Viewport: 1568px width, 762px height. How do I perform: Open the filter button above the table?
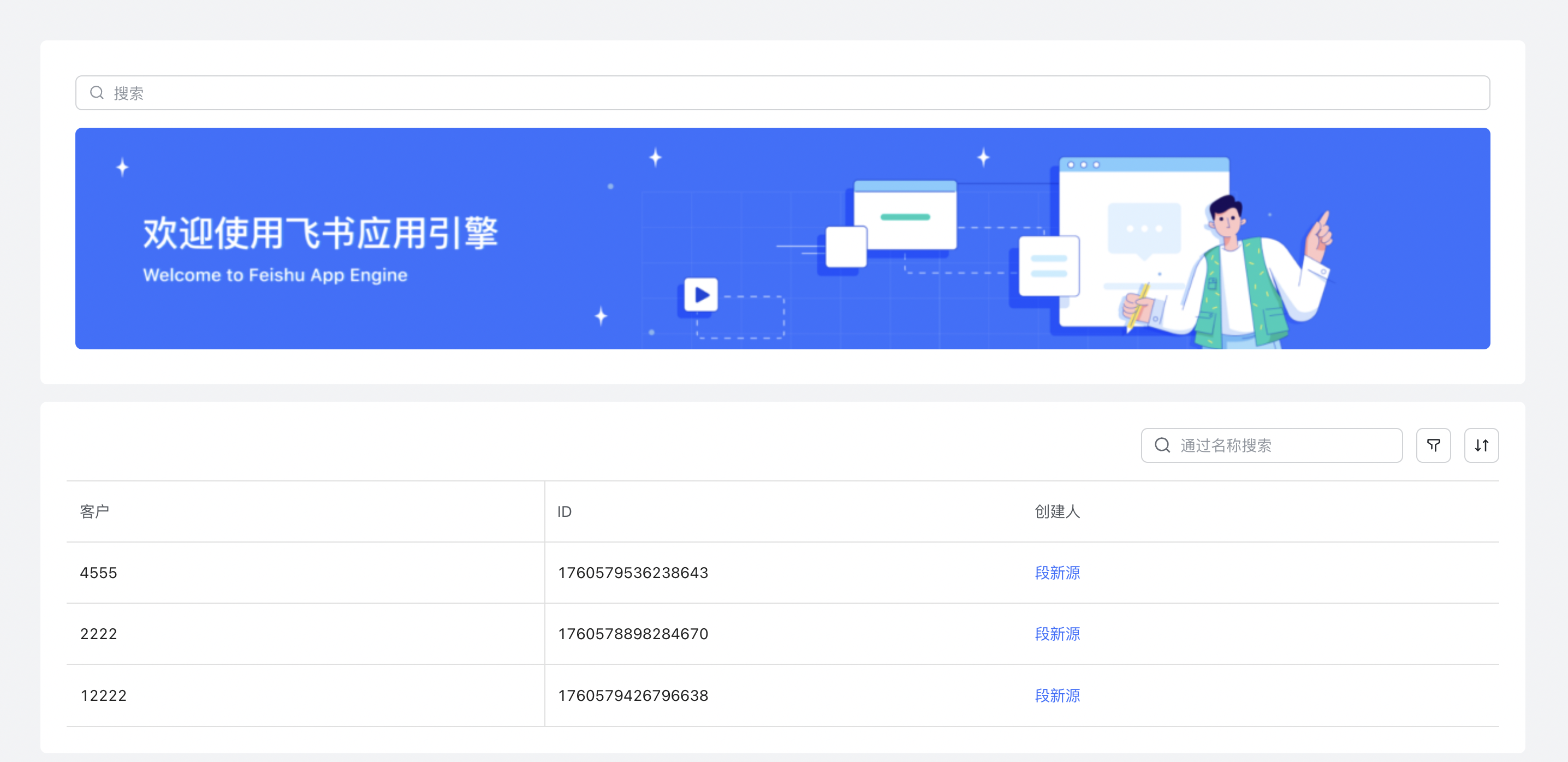point(1433,445)
